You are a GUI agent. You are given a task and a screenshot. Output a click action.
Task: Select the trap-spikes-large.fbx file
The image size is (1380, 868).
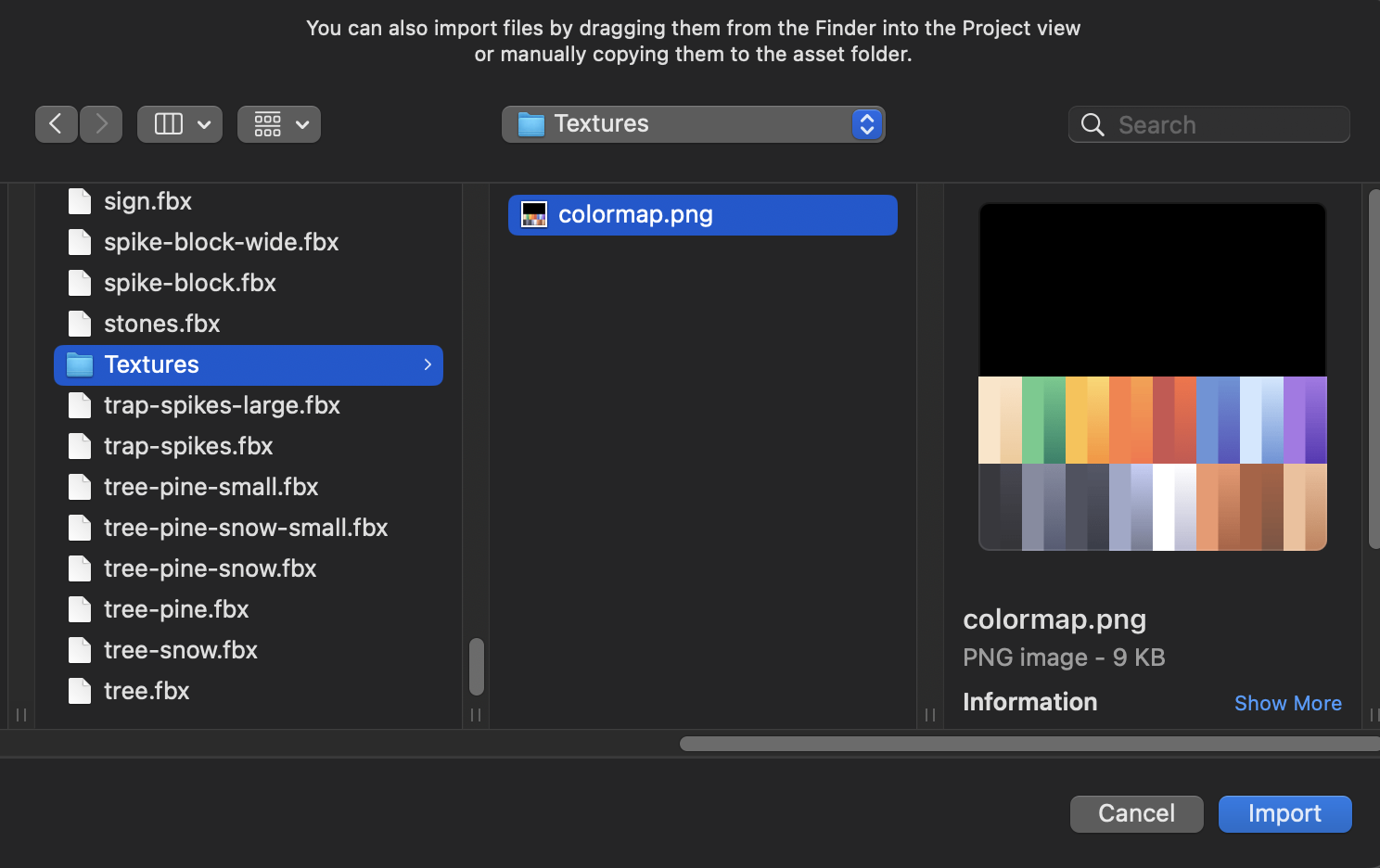click(222, 405)
